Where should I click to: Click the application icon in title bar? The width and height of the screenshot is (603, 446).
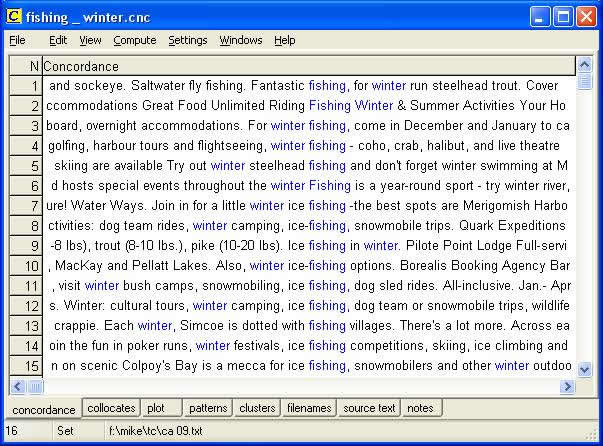point(13,16)
